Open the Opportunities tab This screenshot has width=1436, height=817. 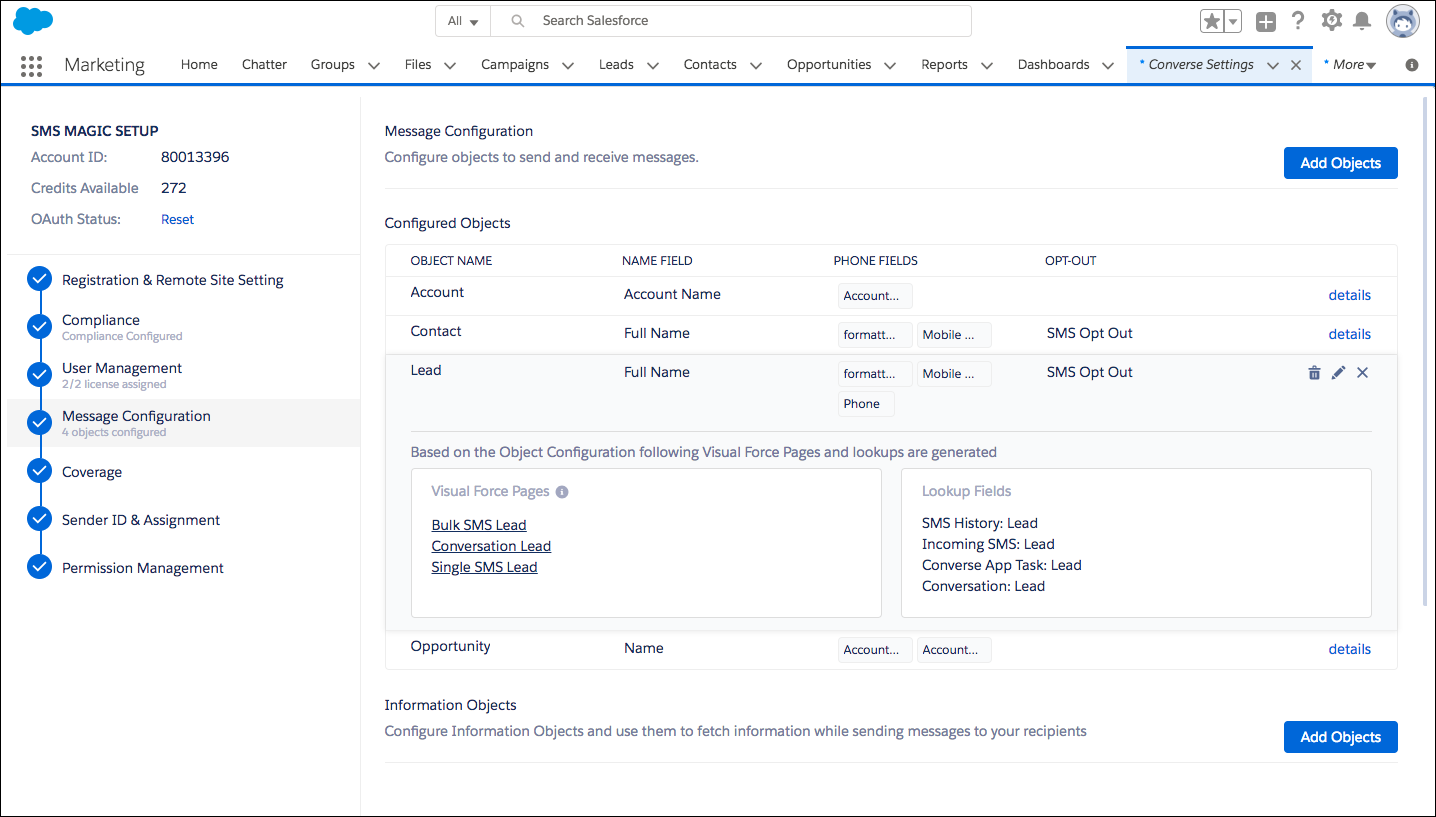[x=829, y=65]
